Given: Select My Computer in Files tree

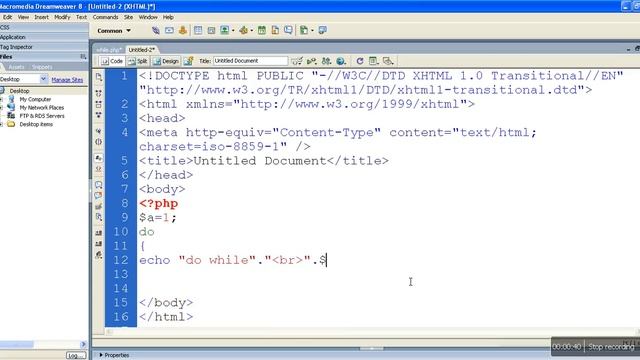Looking at the screenshot, I should coord(35,99).
